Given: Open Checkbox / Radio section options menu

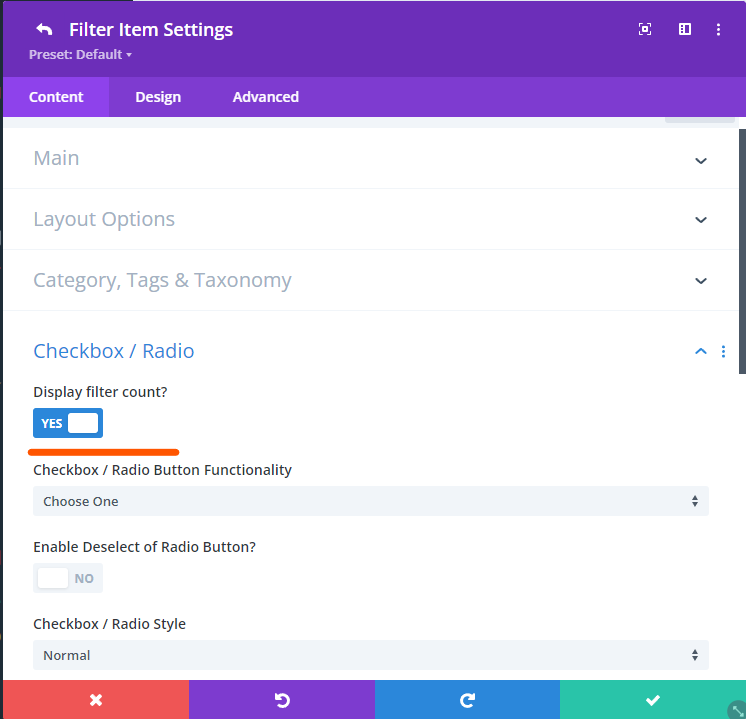Looking at the screenshot, I should [x=724, y=351].
